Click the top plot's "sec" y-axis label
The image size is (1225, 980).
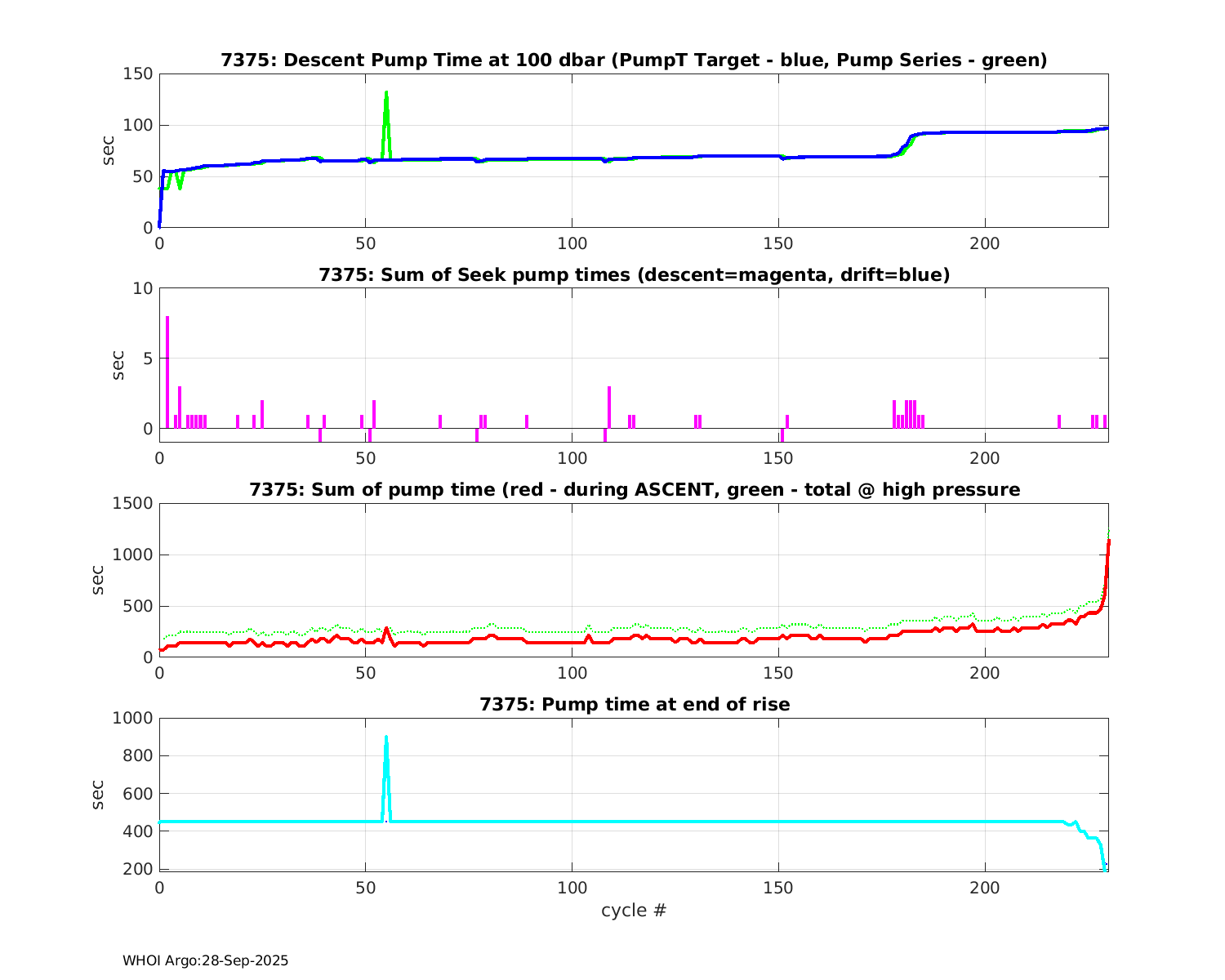(x=109, y=150)
